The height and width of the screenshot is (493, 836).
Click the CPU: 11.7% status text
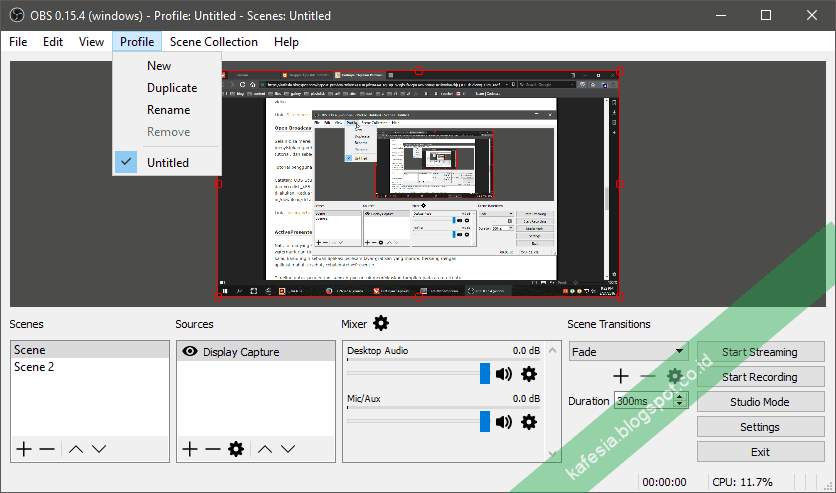(742, 482)
